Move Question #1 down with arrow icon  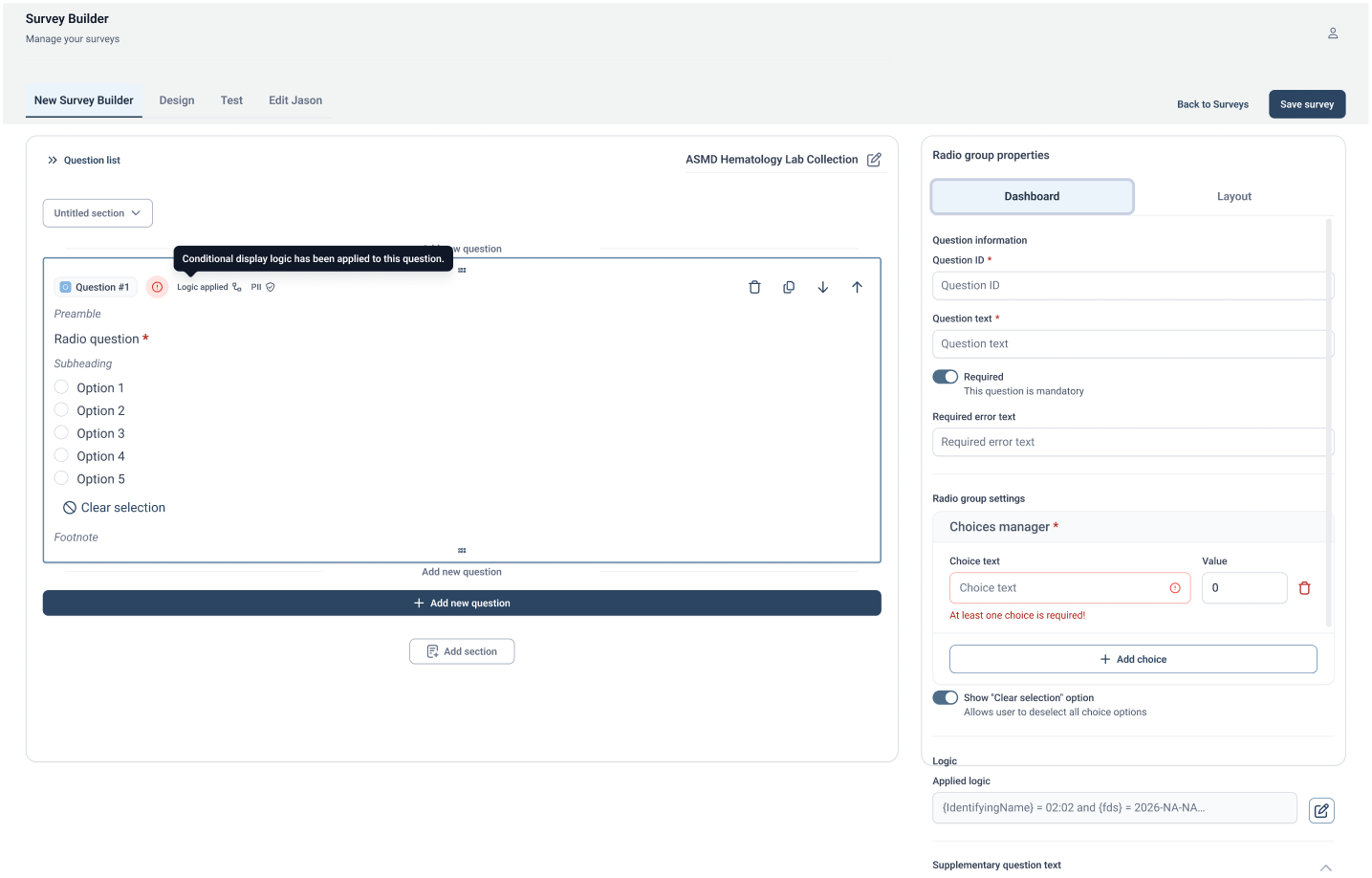[x=823, y=287]
